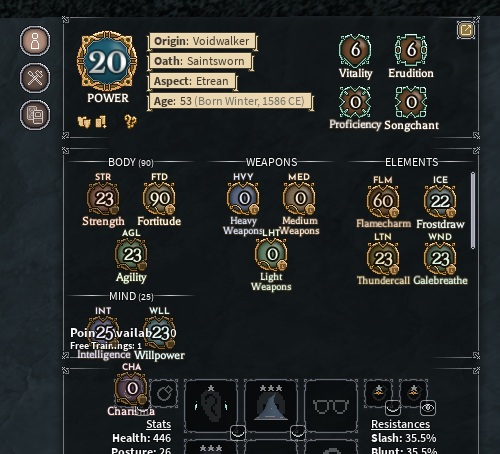Click the golden question marks icon
Screen dimensions: 500x454
130,122
